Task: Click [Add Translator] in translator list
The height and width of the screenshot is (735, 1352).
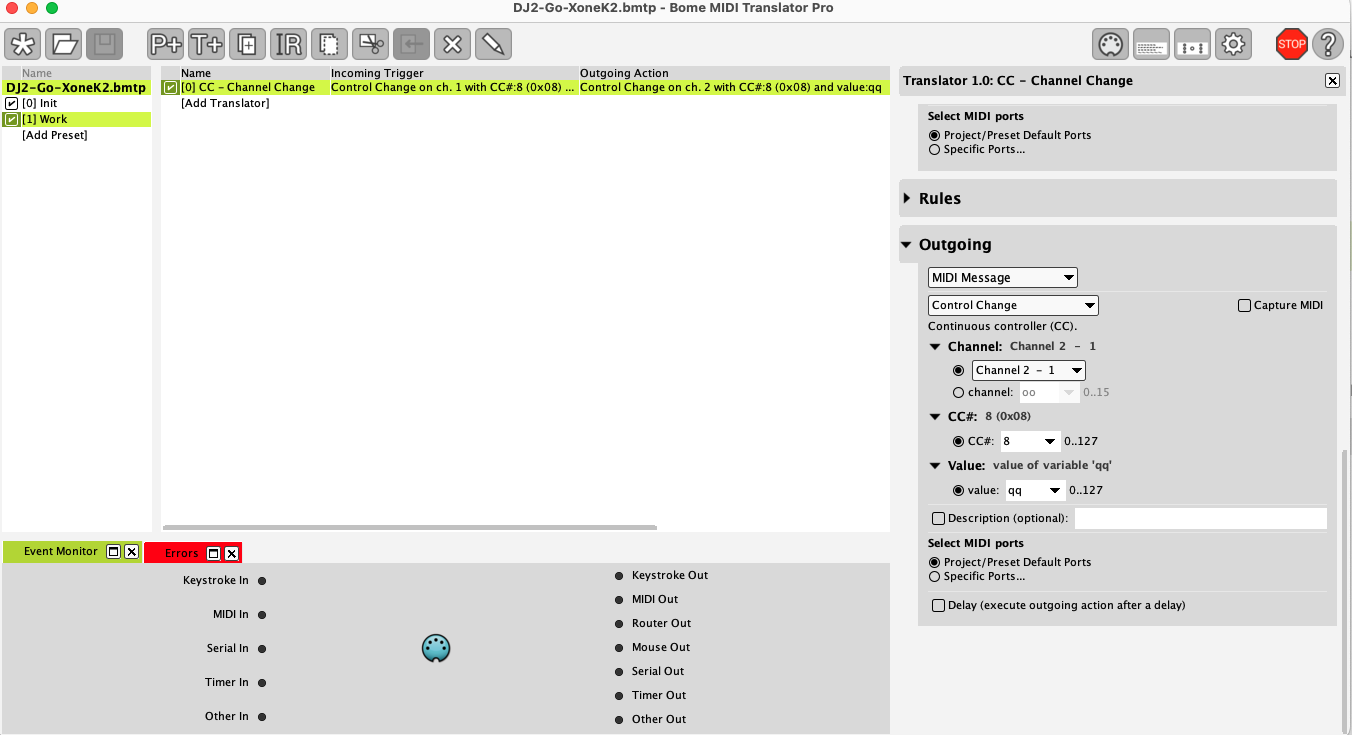Action: click(x=225, y=103)
